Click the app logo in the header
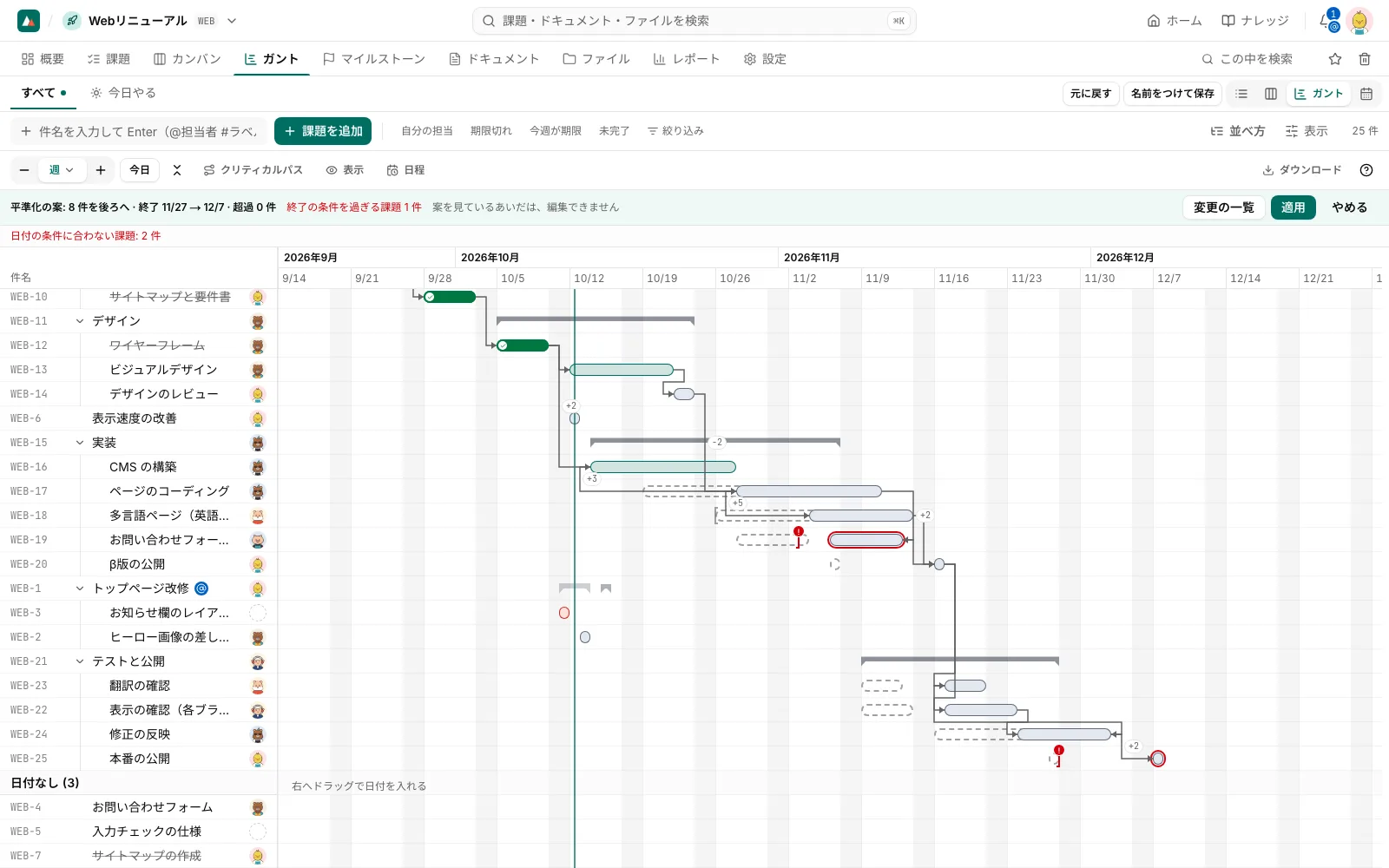 click(29, 21)
